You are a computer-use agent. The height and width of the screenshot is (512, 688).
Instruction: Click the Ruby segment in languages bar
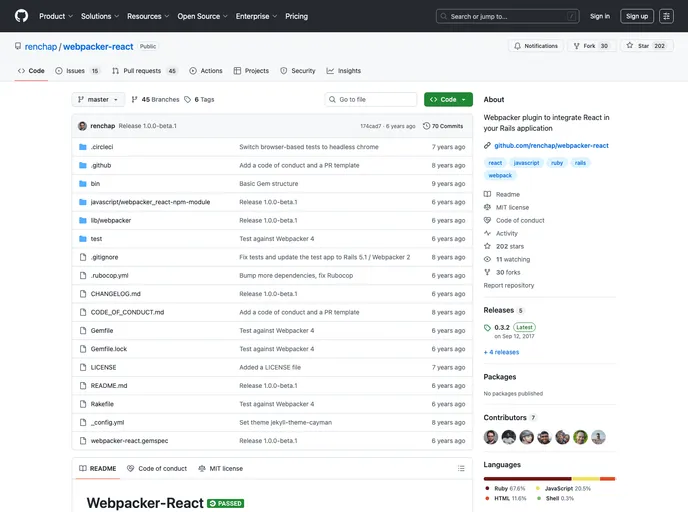pos(528,479)
